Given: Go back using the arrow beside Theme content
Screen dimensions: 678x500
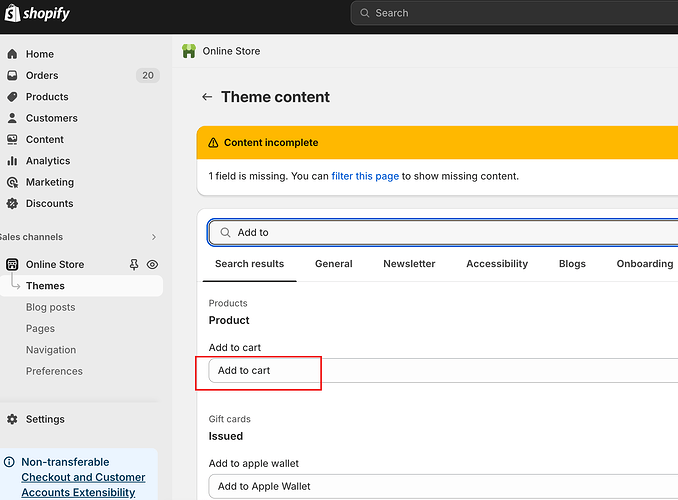Looking at the screenshot, I should [x=207, y=97].
